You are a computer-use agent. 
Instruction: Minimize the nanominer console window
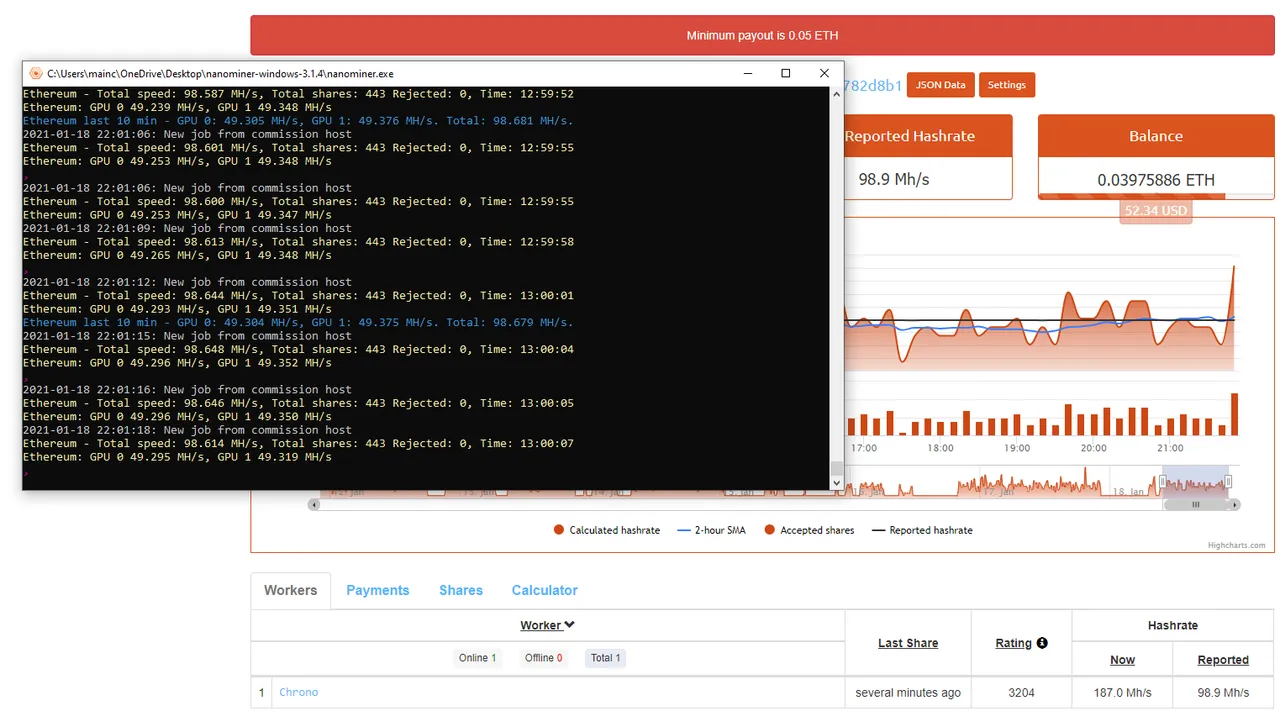tap(748, 73)
